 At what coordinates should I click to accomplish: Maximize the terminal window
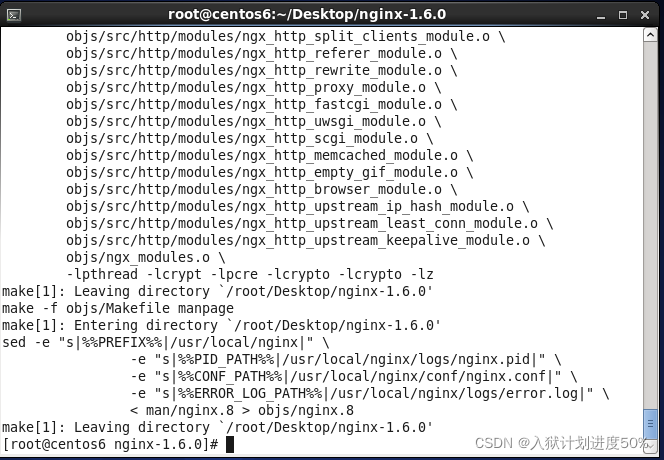pos(622,15)
